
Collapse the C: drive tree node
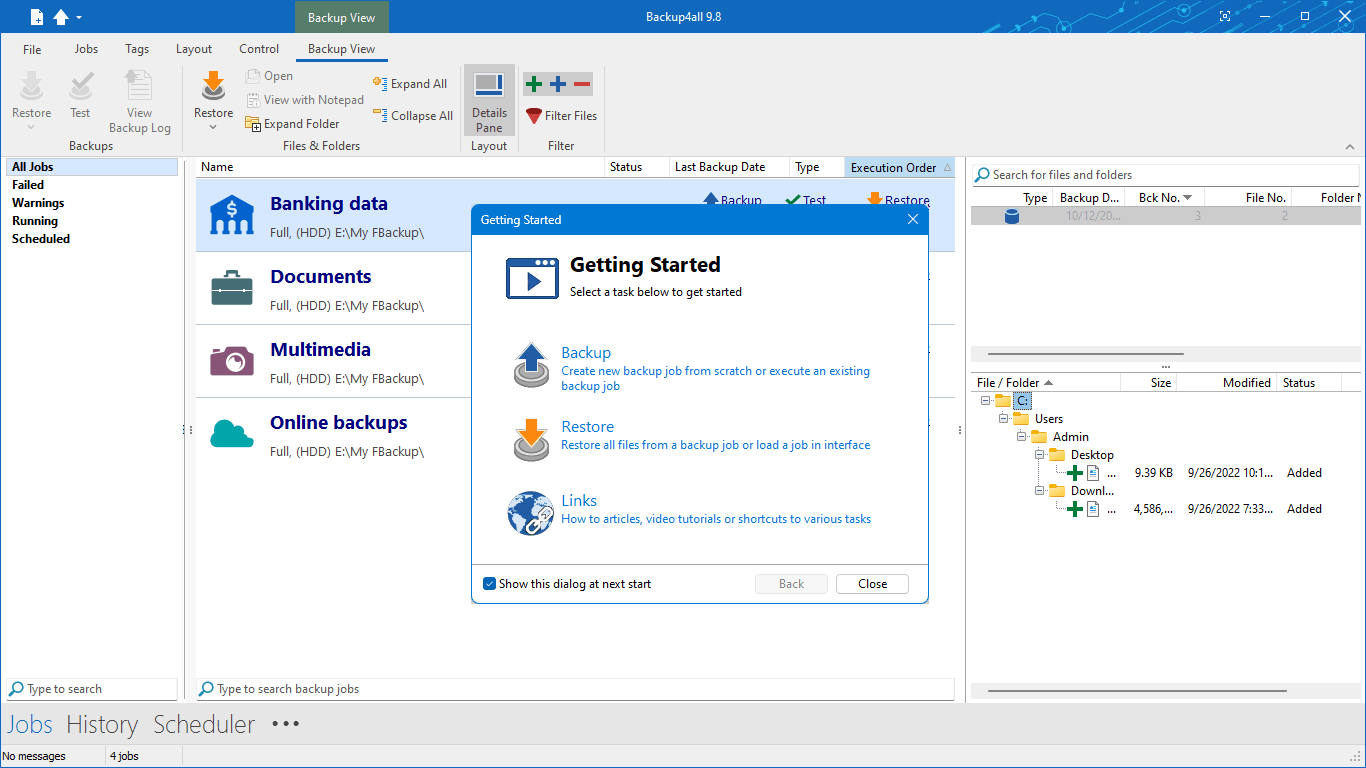(x=986, y=401)
